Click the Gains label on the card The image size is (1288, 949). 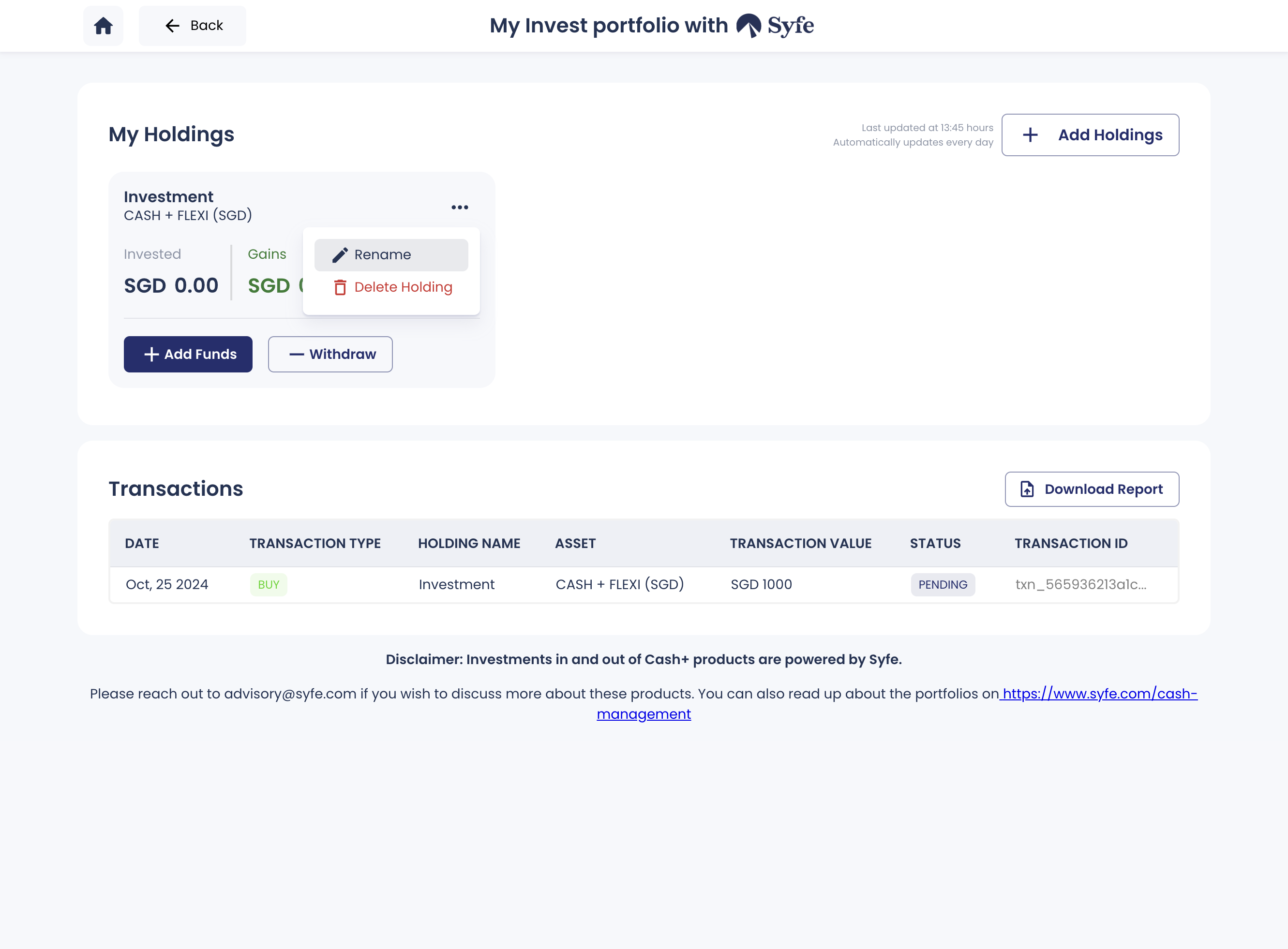[267, 254]
